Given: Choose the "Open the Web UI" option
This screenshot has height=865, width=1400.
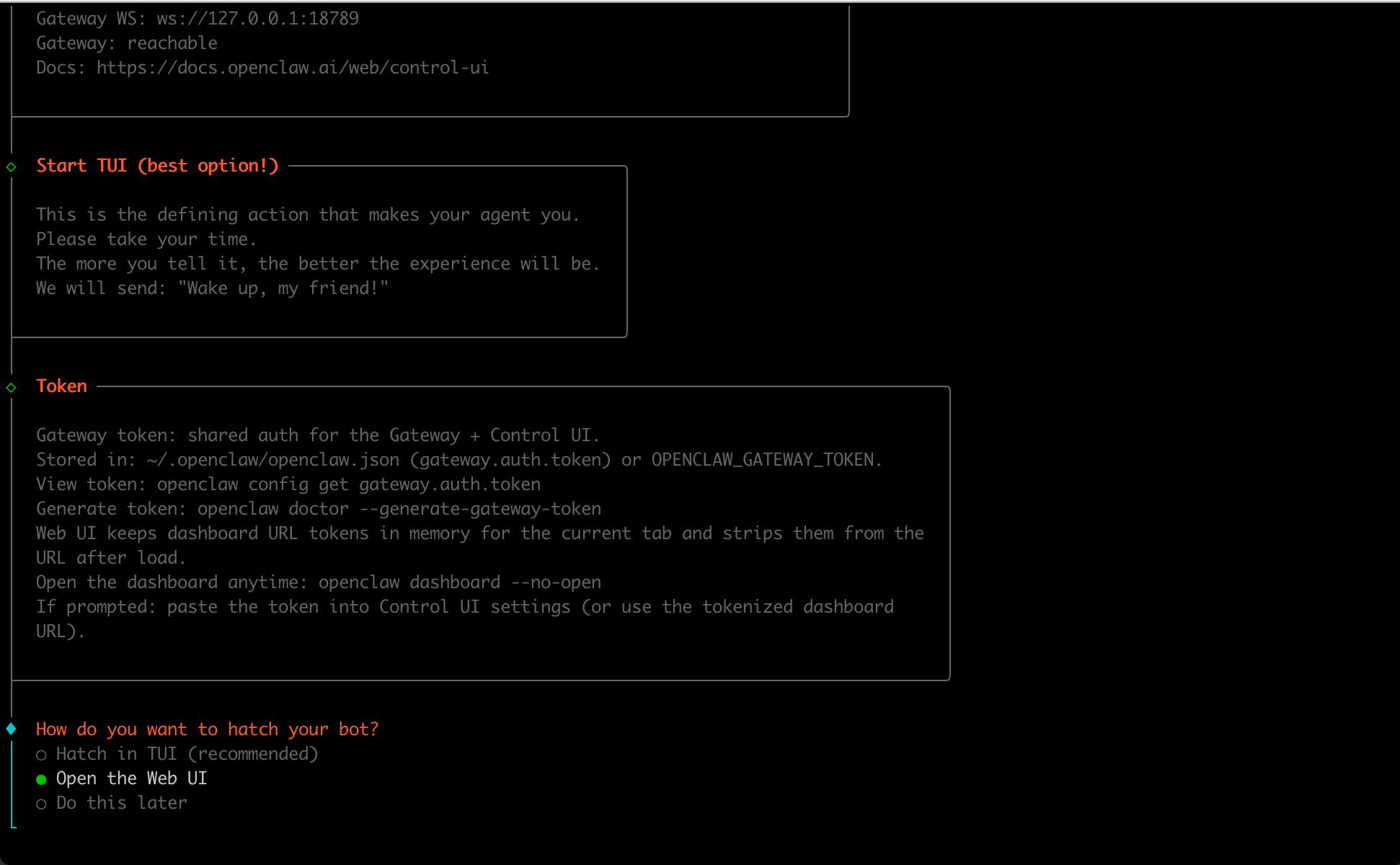Looking at the screenshot, I should 122,778.
